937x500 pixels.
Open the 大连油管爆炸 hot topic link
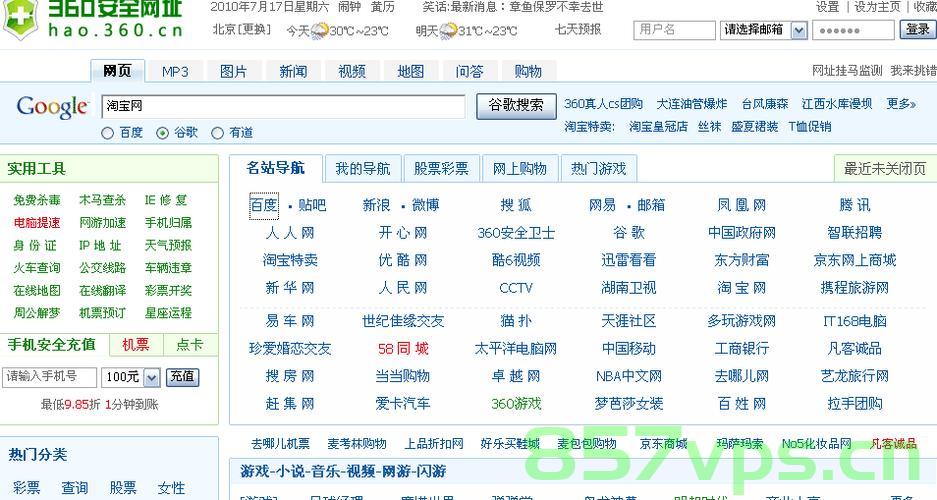(x=691, y=104)
